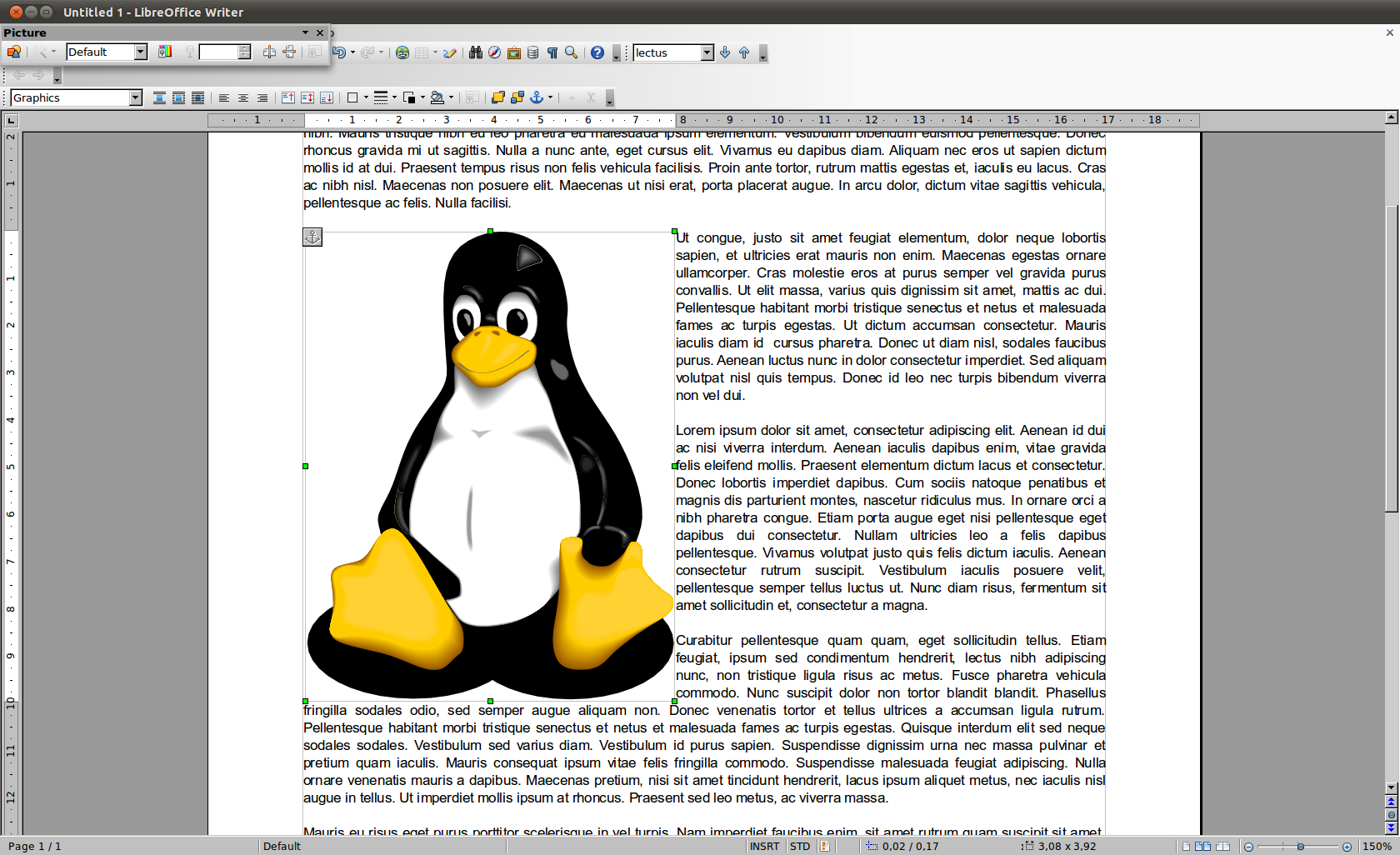Screen dimensions: 1400x855
Task: Click the document modified indicator in status bar
Action: (824, 847)
